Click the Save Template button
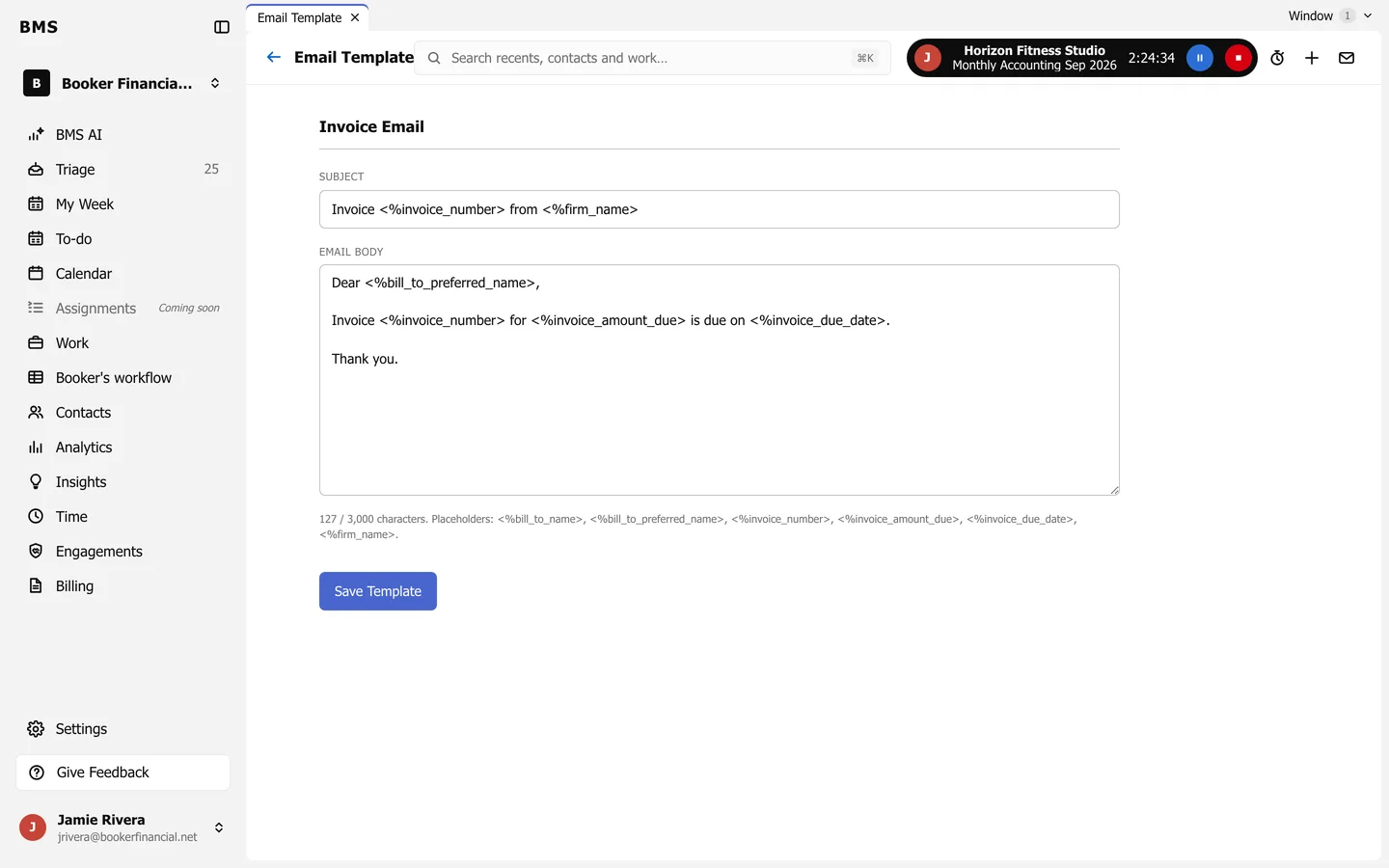1389x868 pixels. click(378, 591)
